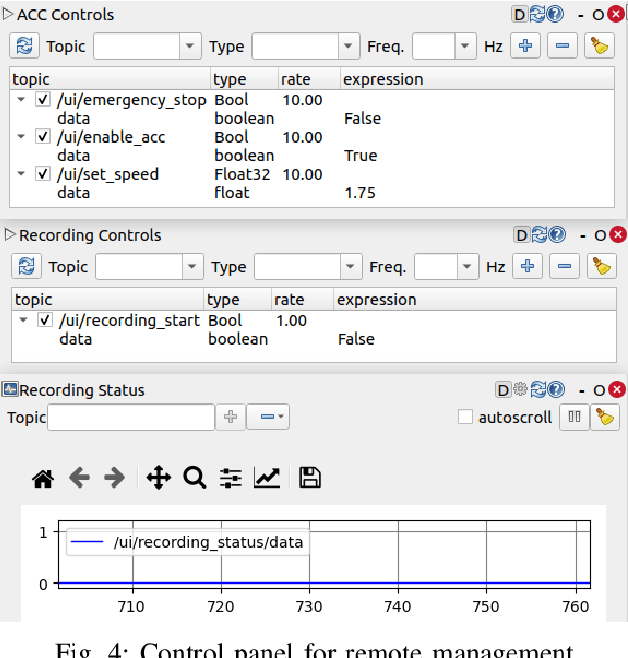Reset plot view with home icon
628x658 pixels.
pos(43,478)
